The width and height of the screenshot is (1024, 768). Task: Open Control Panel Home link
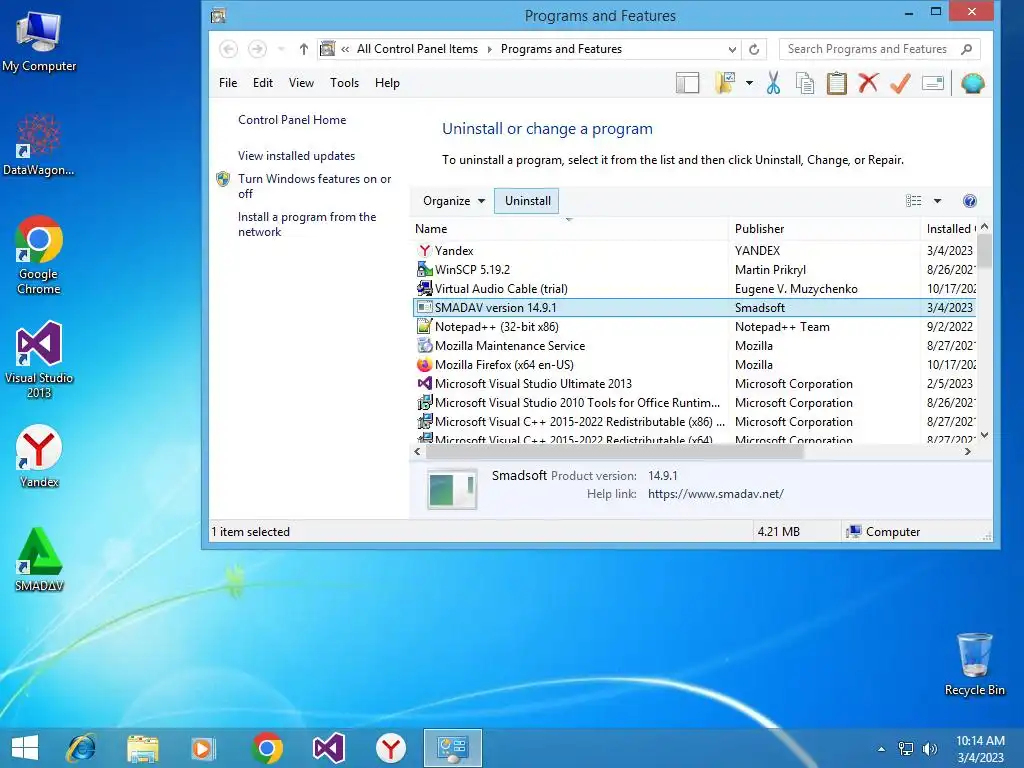click(292, 120)
